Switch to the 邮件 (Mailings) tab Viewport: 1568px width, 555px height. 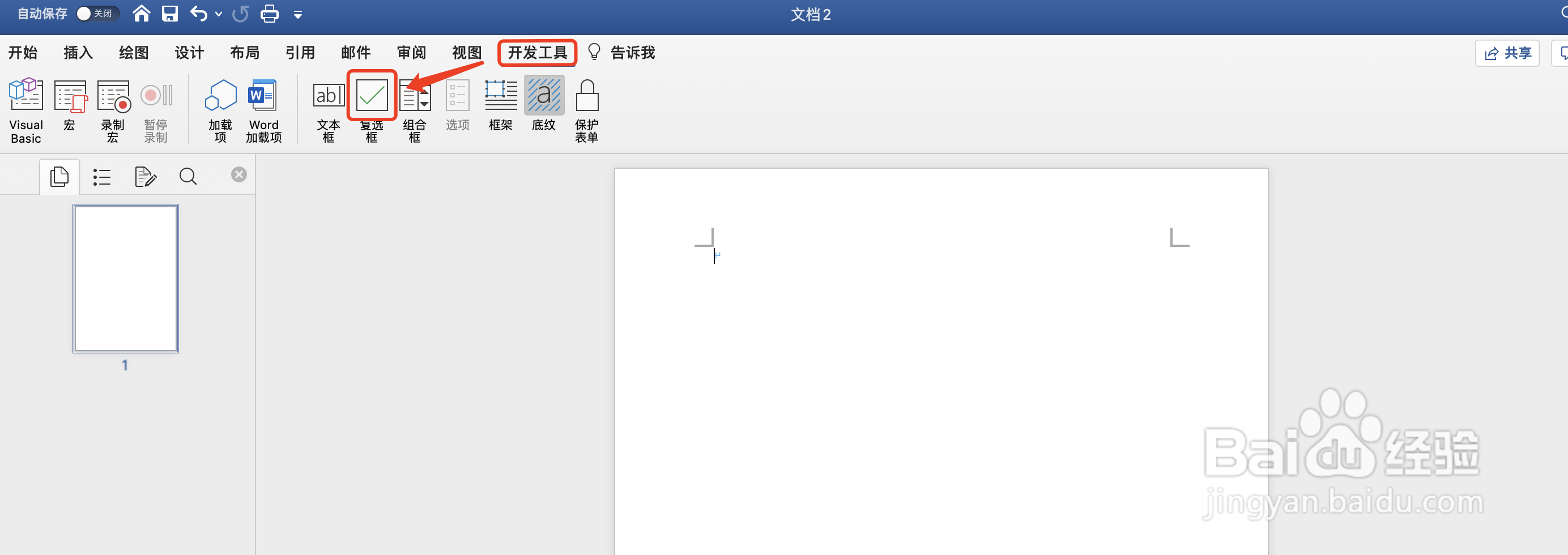[x=356, y=53]
